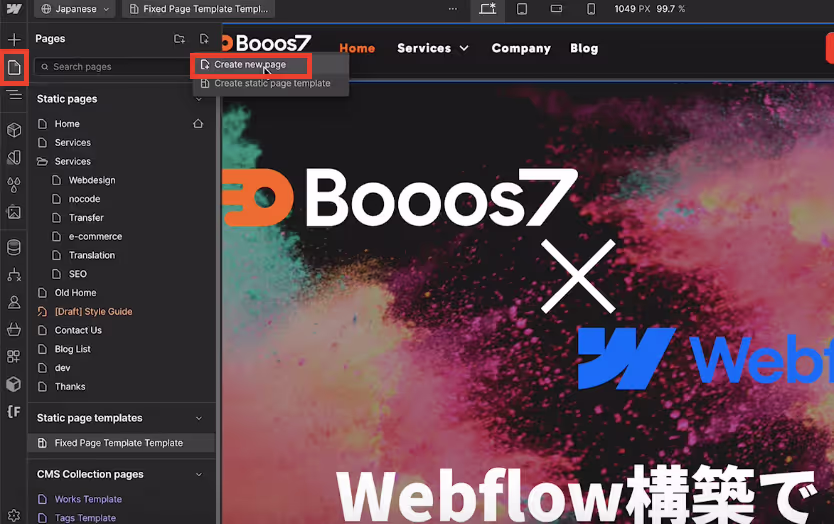Open site settings gear icon
This screenshot has width=834, height=524.
(14, 515)
